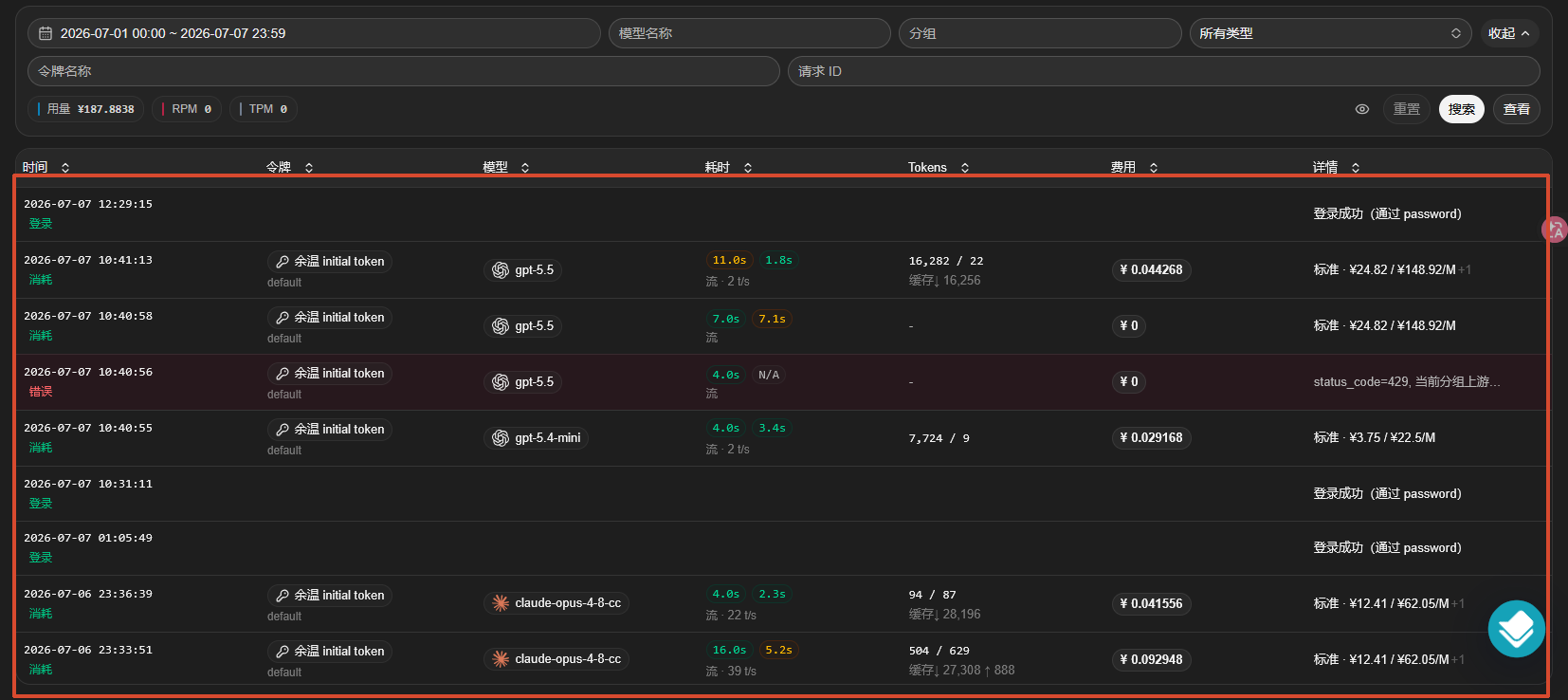Viewport: 1568px width, 700px height.
Task: Focus the 模型名称 input field
Action: pos(750,33)
